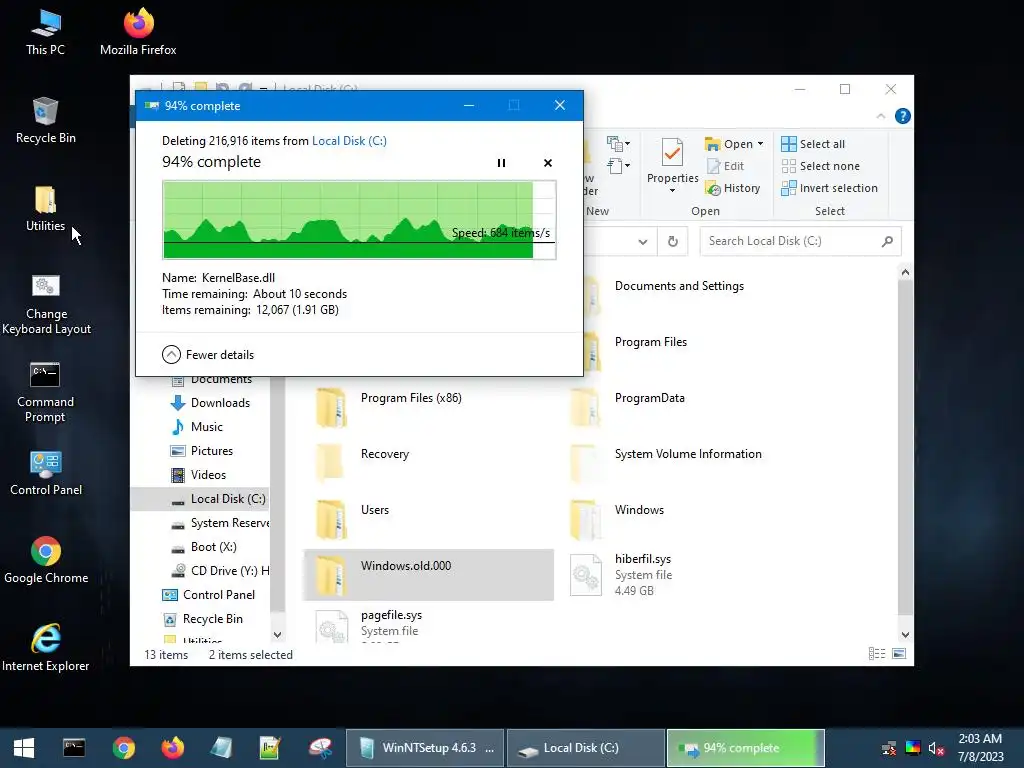Select Boot (X:) drive in navigation pane
The width and height of the screenshot is (1024, 768).
tap(204, 547)
